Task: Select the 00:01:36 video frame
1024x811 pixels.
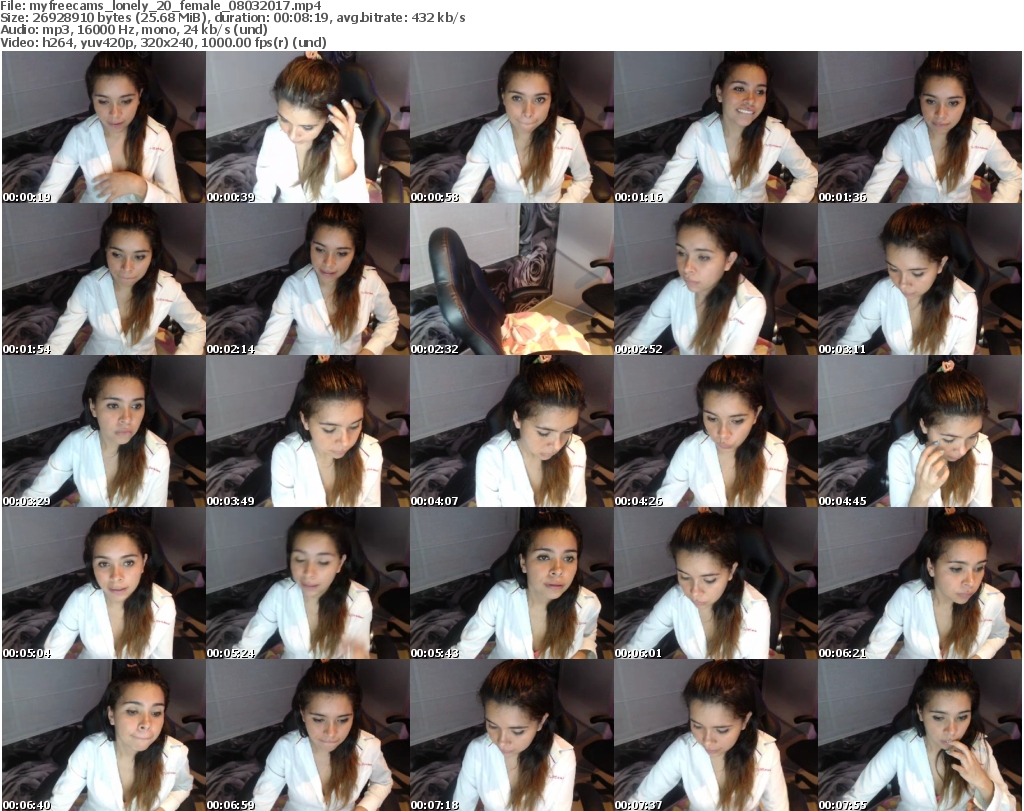Action: 920,127
